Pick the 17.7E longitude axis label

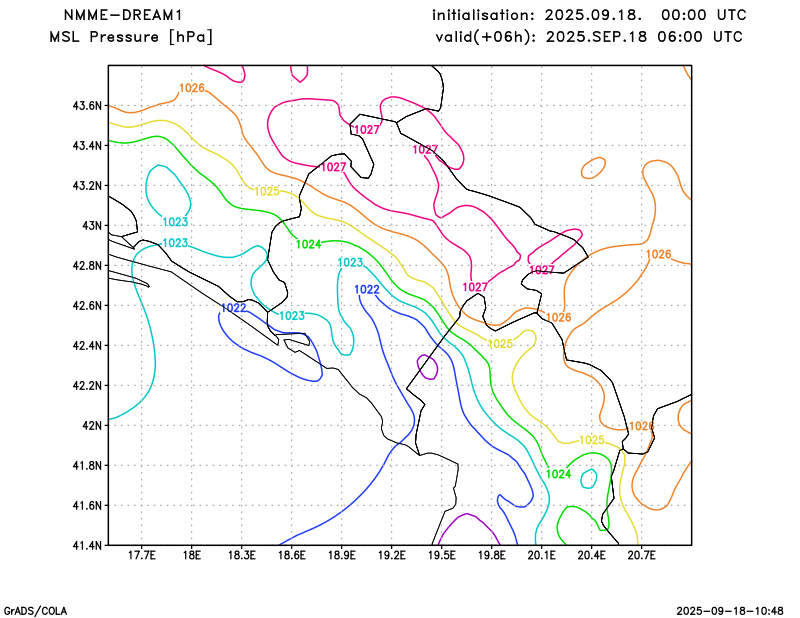(x=142, y=555)
